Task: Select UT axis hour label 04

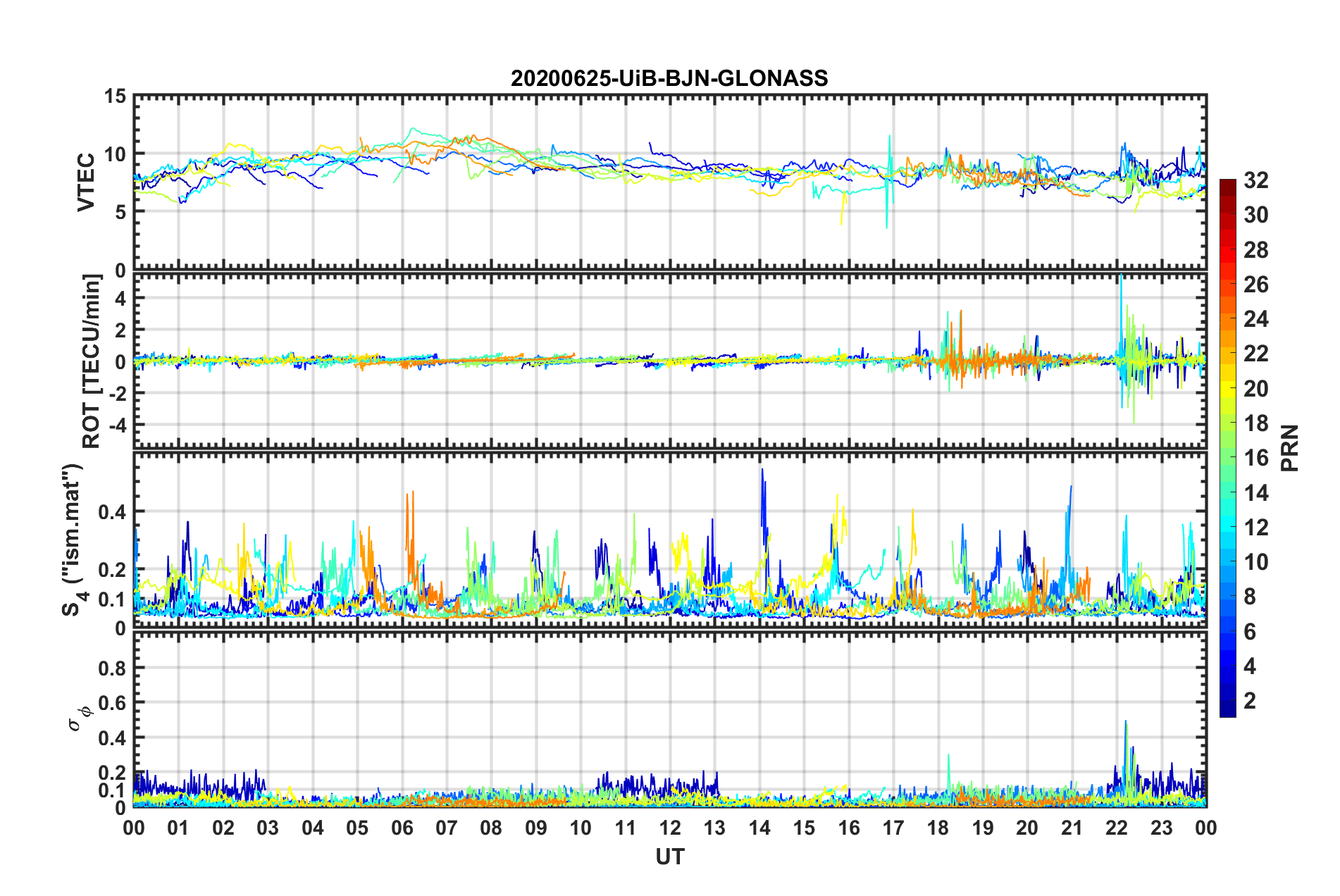Action: pyautogui.click(x=313, y=828)
